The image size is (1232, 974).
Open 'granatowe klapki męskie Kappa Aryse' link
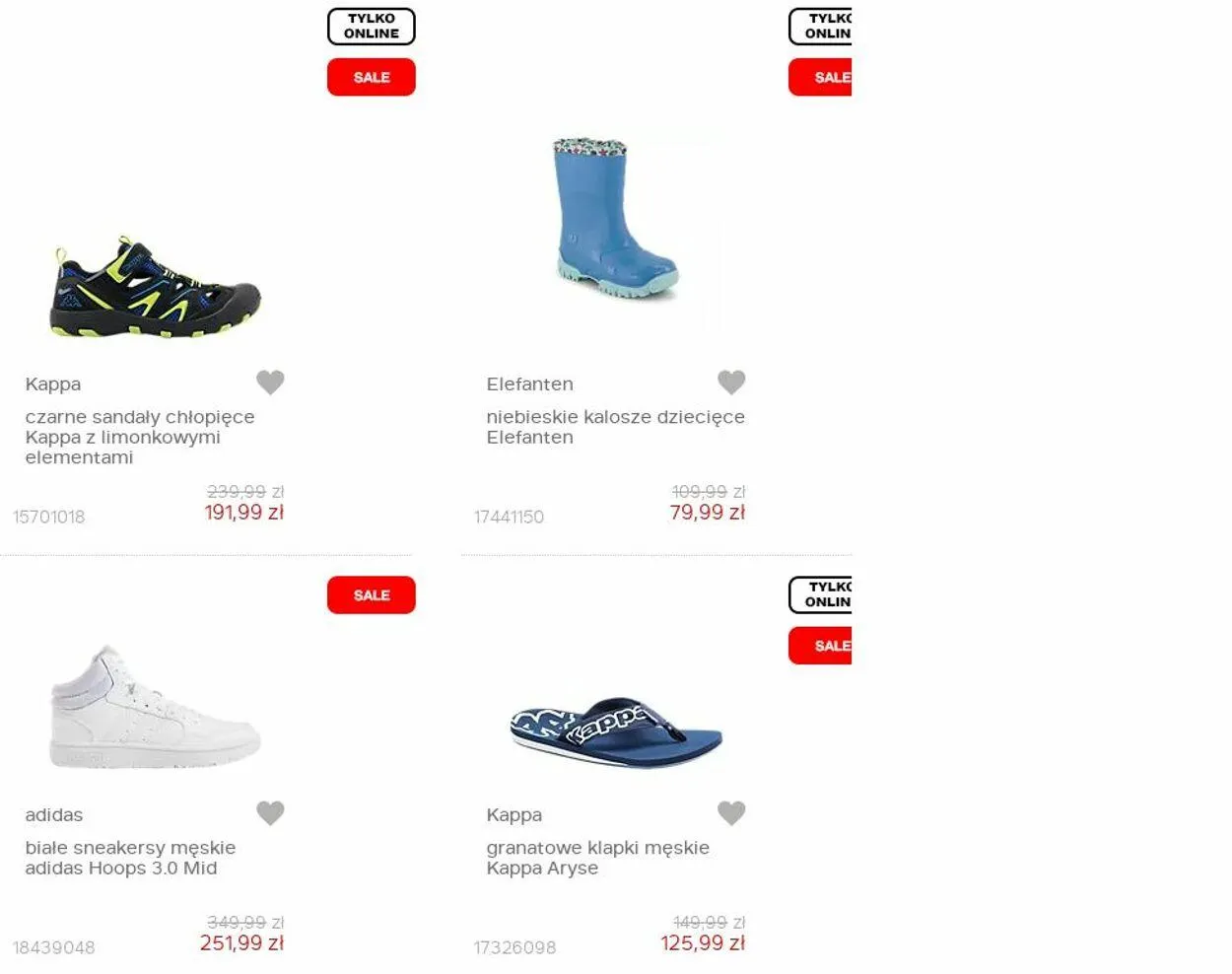tap(597, 858)
